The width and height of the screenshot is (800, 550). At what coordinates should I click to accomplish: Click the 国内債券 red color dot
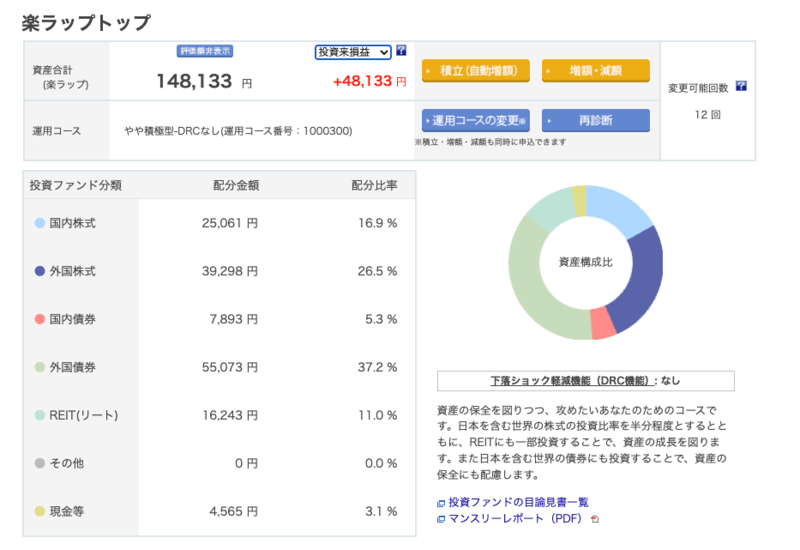tap(40, 319)
